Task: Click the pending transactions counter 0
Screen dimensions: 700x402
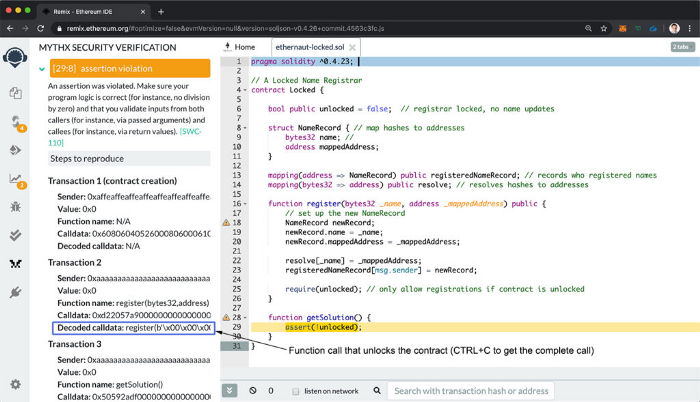Action: 271,391
